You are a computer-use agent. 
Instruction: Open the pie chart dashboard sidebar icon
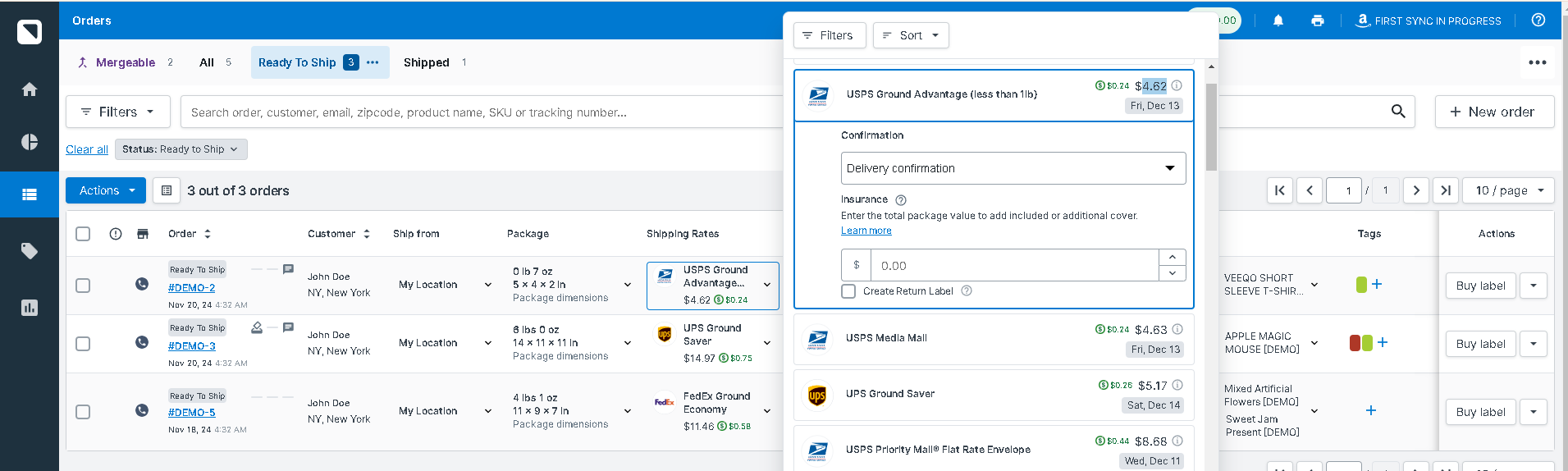(x=30, y=142)
